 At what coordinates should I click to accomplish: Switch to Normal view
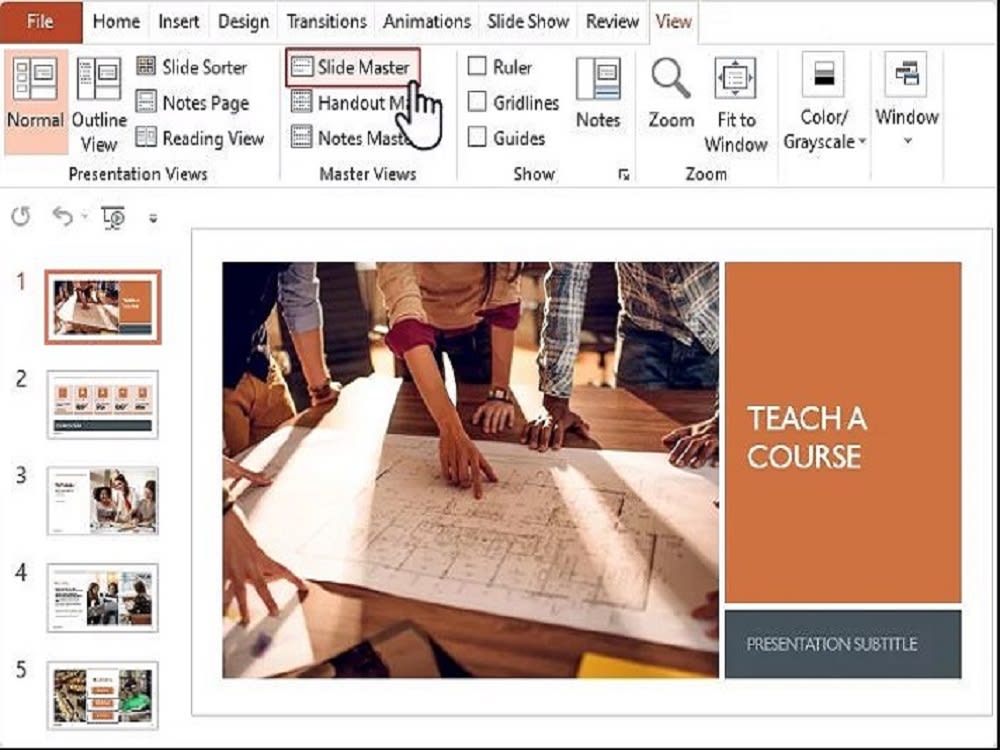(36, 102)
